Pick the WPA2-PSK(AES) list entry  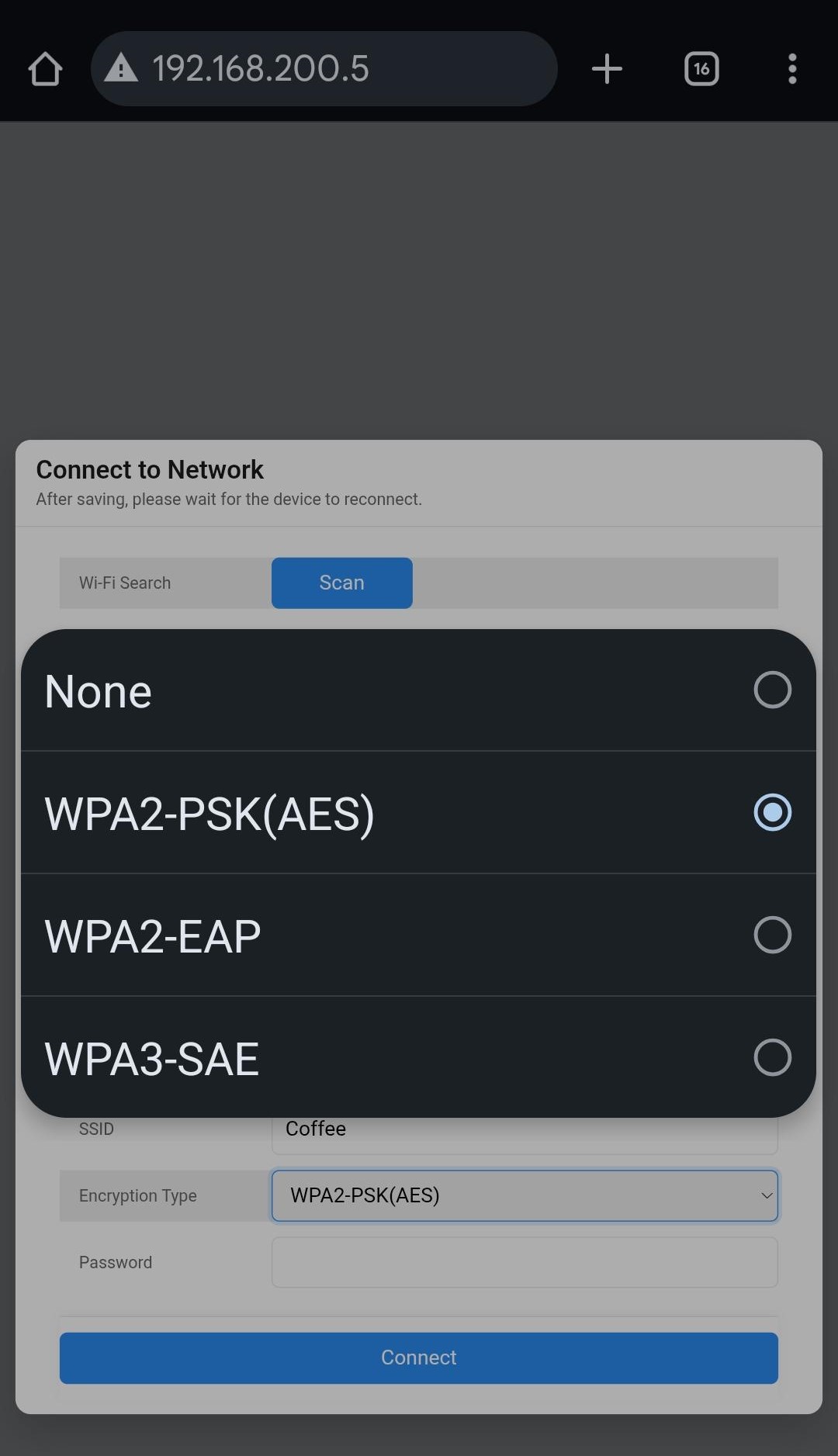pos(209,814)
